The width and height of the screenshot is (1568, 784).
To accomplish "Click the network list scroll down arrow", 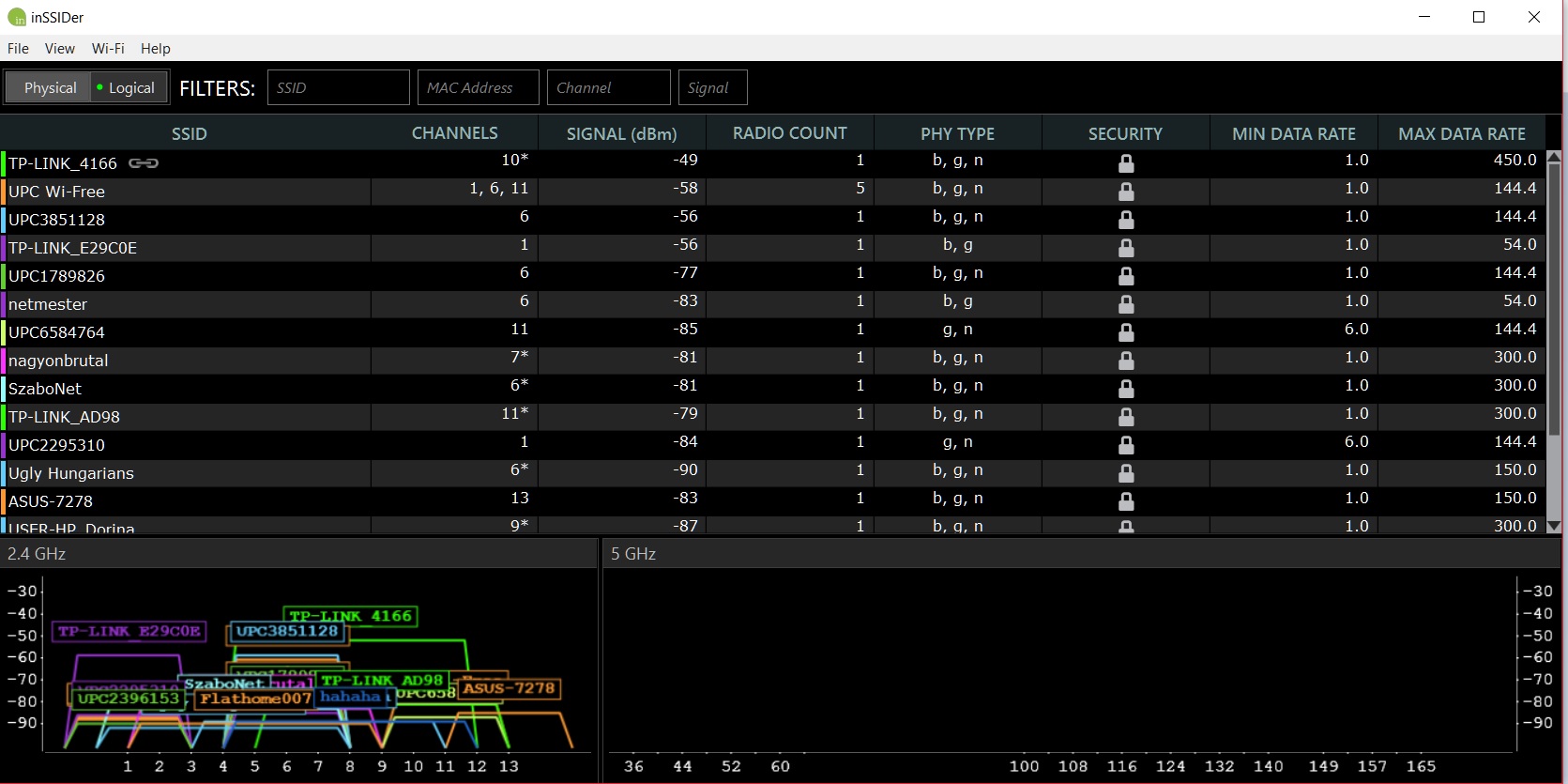I will coord(1554,527).
